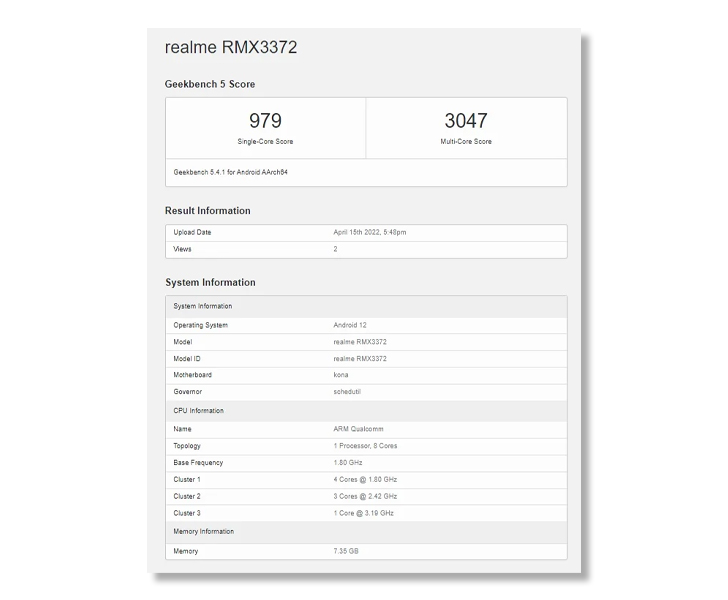The image size is (728, 600).
Task: Click the Operating System label
Action: [x=201, y=325]
